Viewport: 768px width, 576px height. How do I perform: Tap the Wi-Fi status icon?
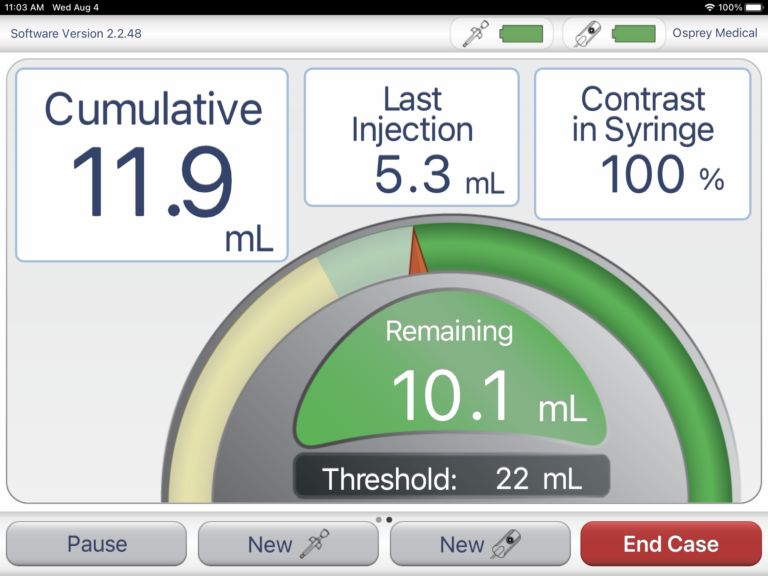710,7
